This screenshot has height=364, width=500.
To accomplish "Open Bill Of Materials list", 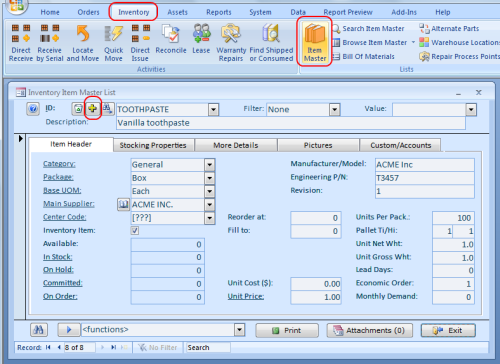I will [x=364, y=57].
